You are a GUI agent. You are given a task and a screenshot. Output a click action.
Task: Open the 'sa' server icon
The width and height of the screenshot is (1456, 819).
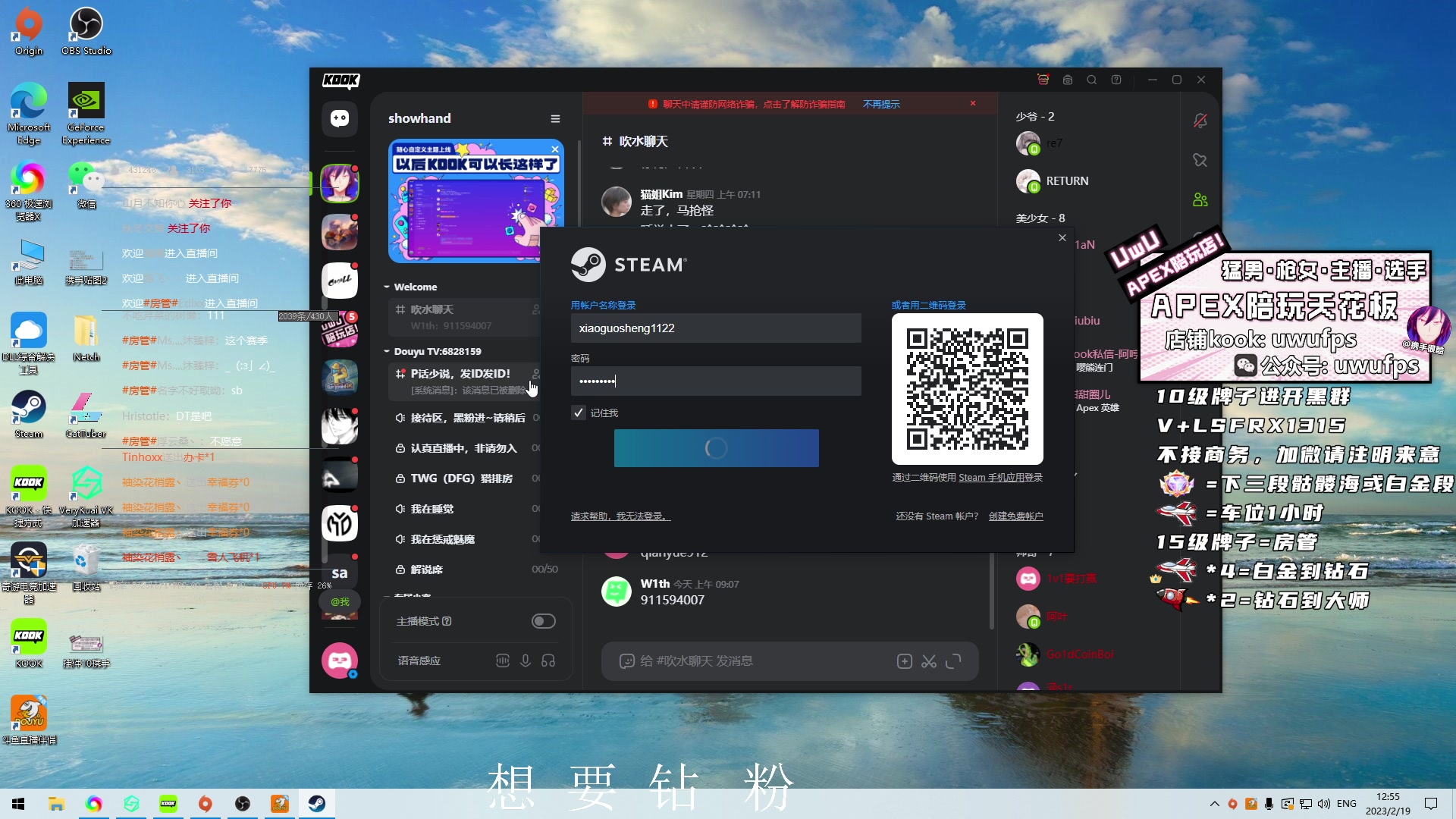tap(339, 573)
